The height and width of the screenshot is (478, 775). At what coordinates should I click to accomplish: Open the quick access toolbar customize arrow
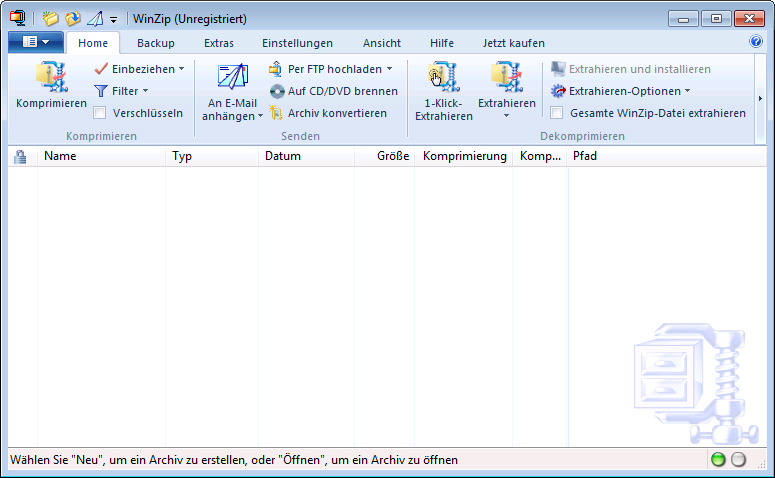(113, 20)
